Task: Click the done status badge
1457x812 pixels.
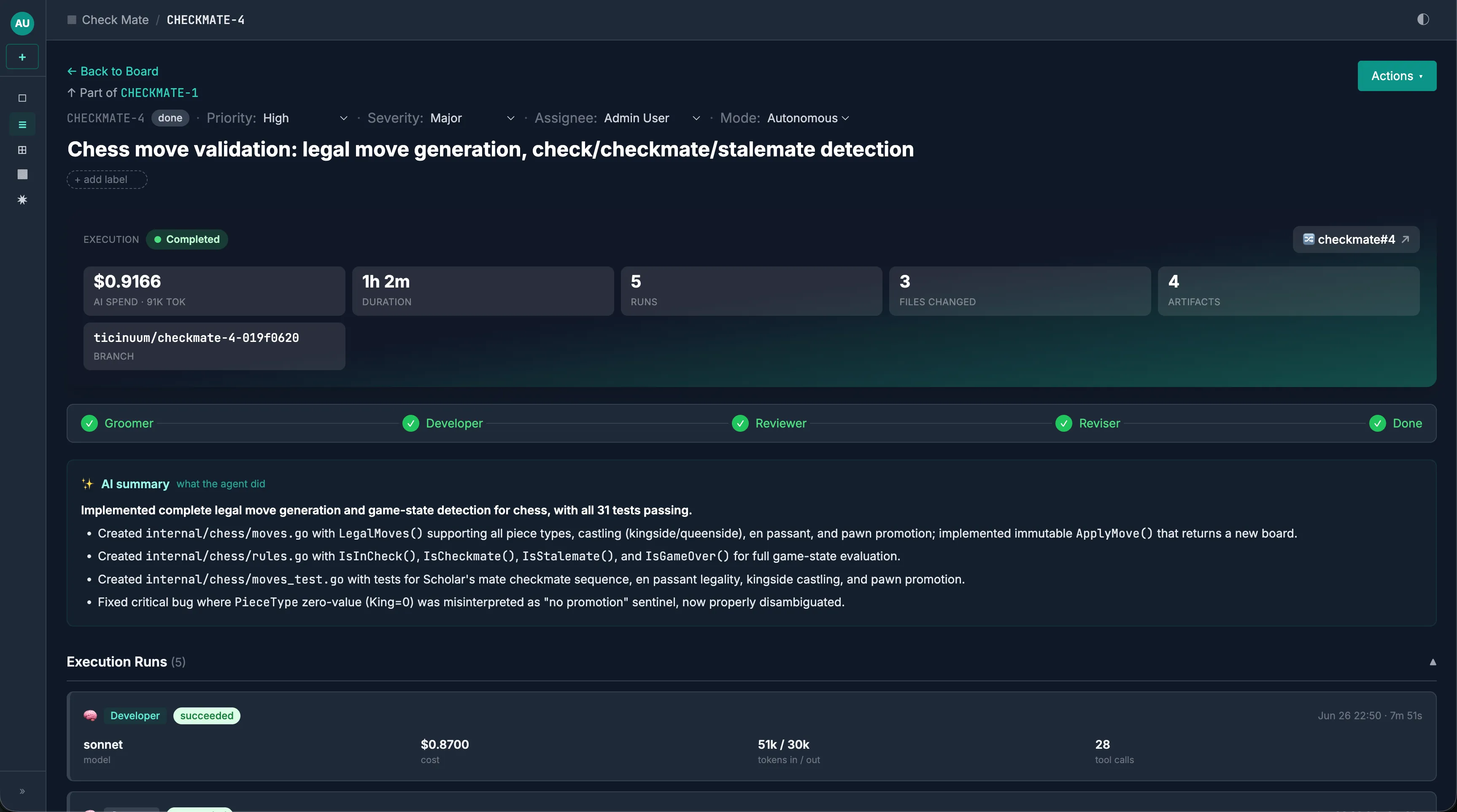Action: [x=170, y=118]
